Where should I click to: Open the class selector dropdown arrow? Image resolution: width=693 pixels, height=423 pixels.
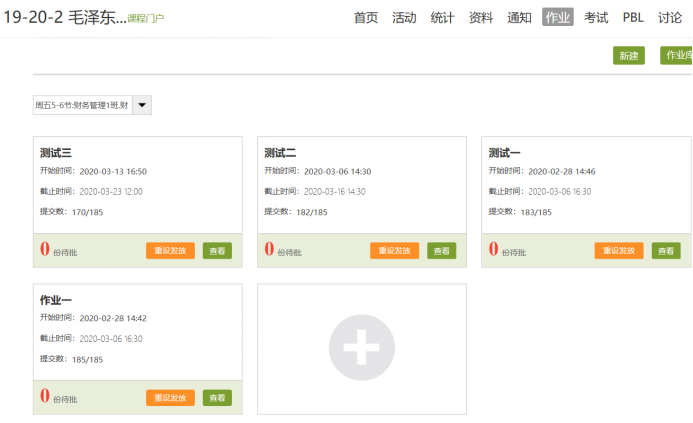click(142, 105)
